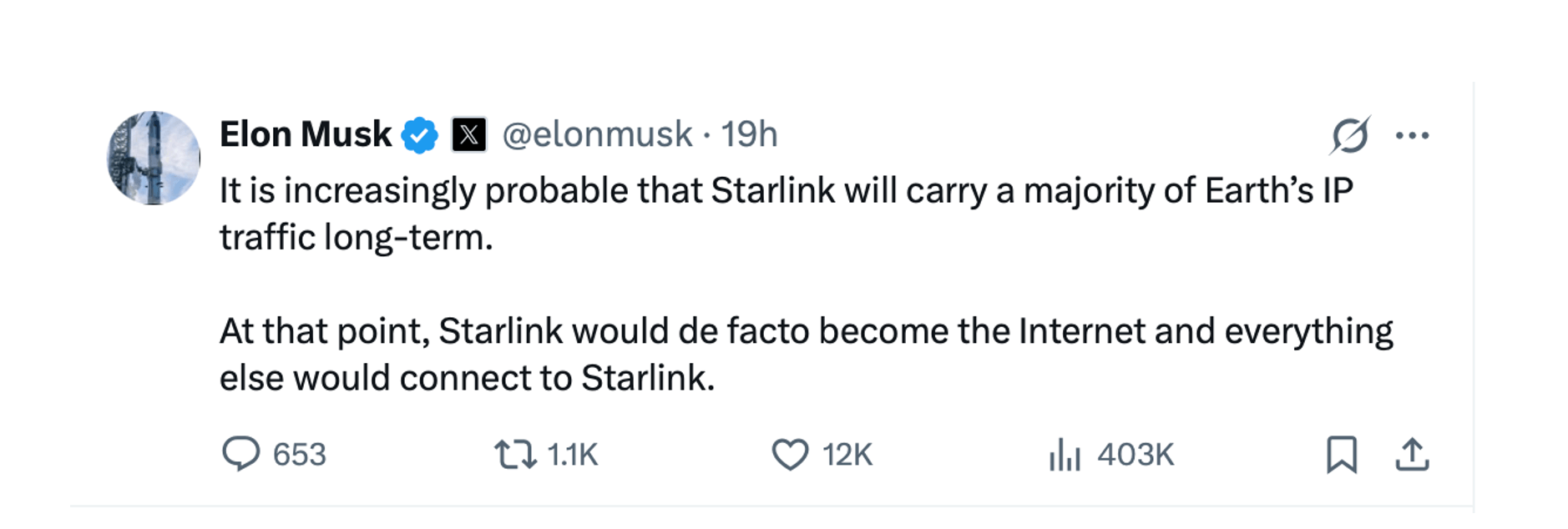
Task: Bookmark this post
Action: pyautogui.click(x=1342, y=455)
